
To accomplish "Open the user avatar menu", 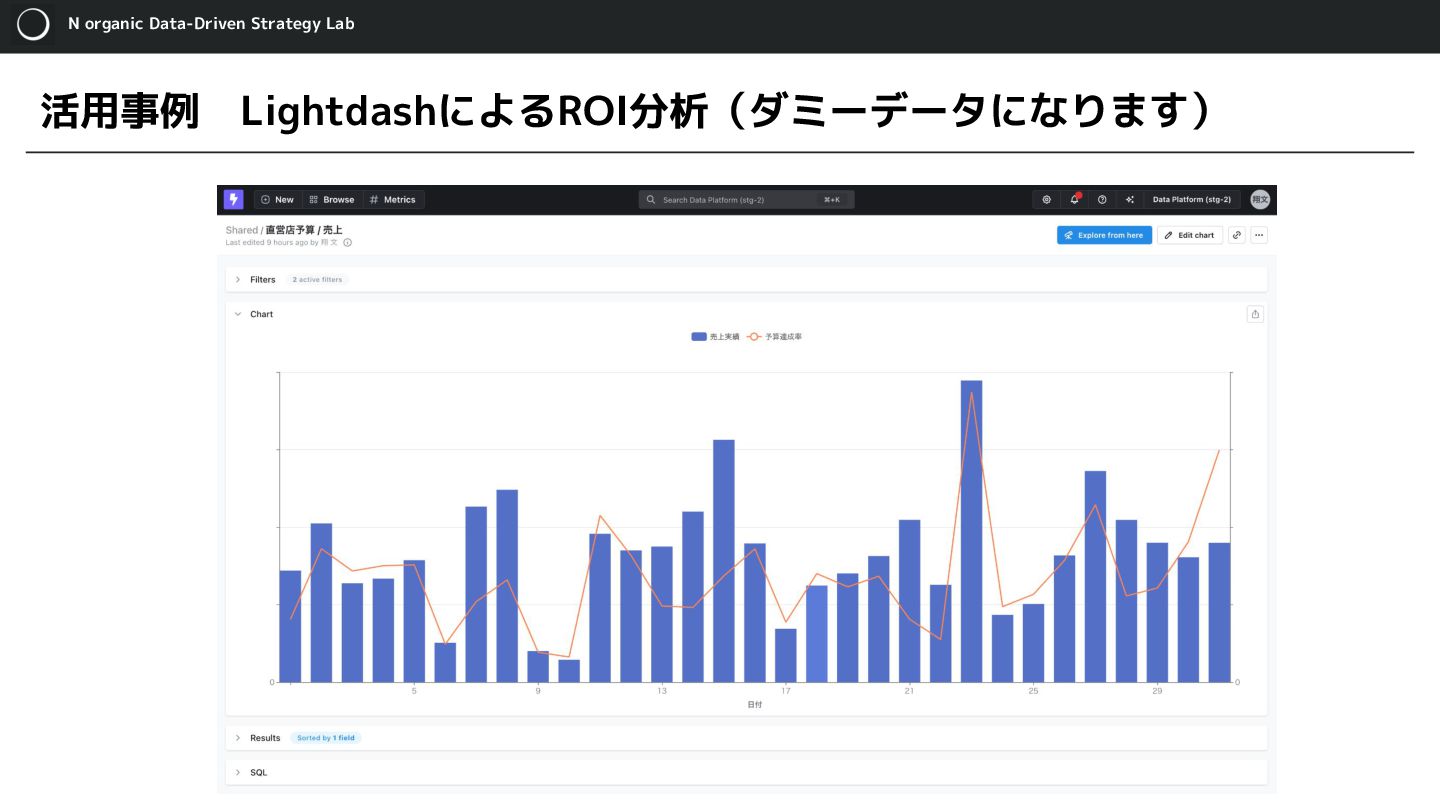I will point(1260,200).
